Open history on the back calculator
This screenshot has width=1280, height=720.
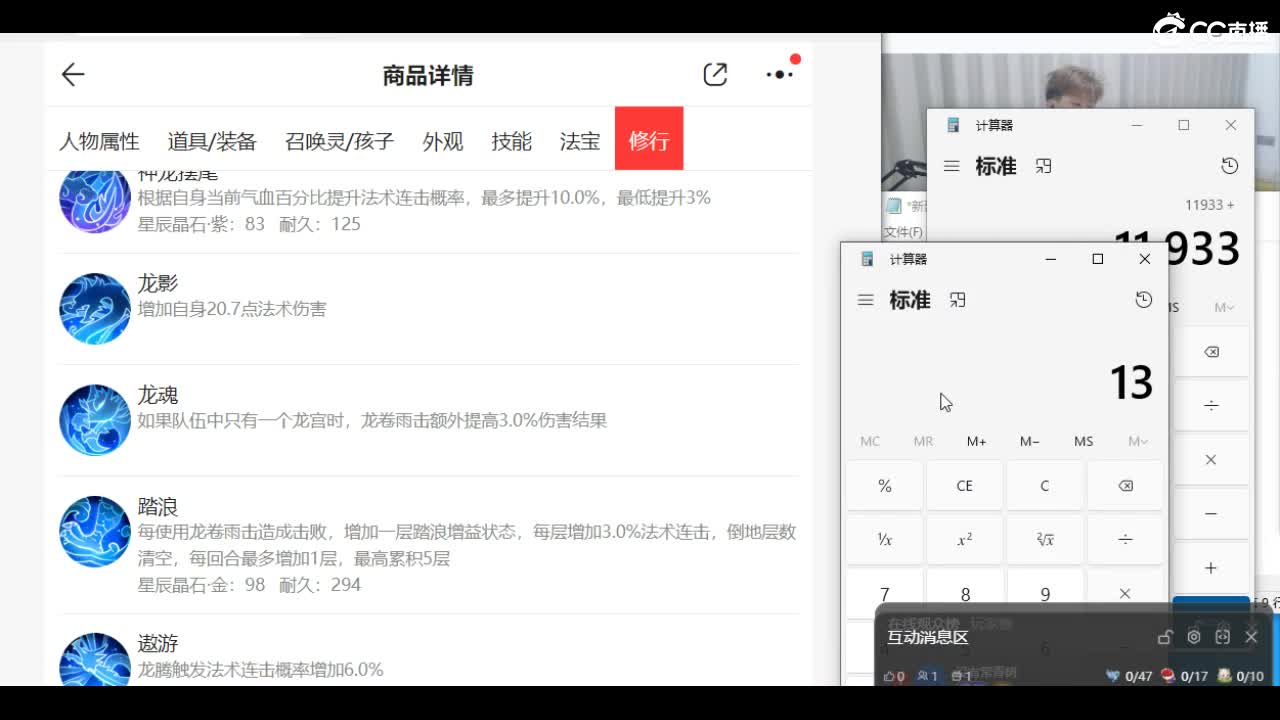click(1230, 166)
